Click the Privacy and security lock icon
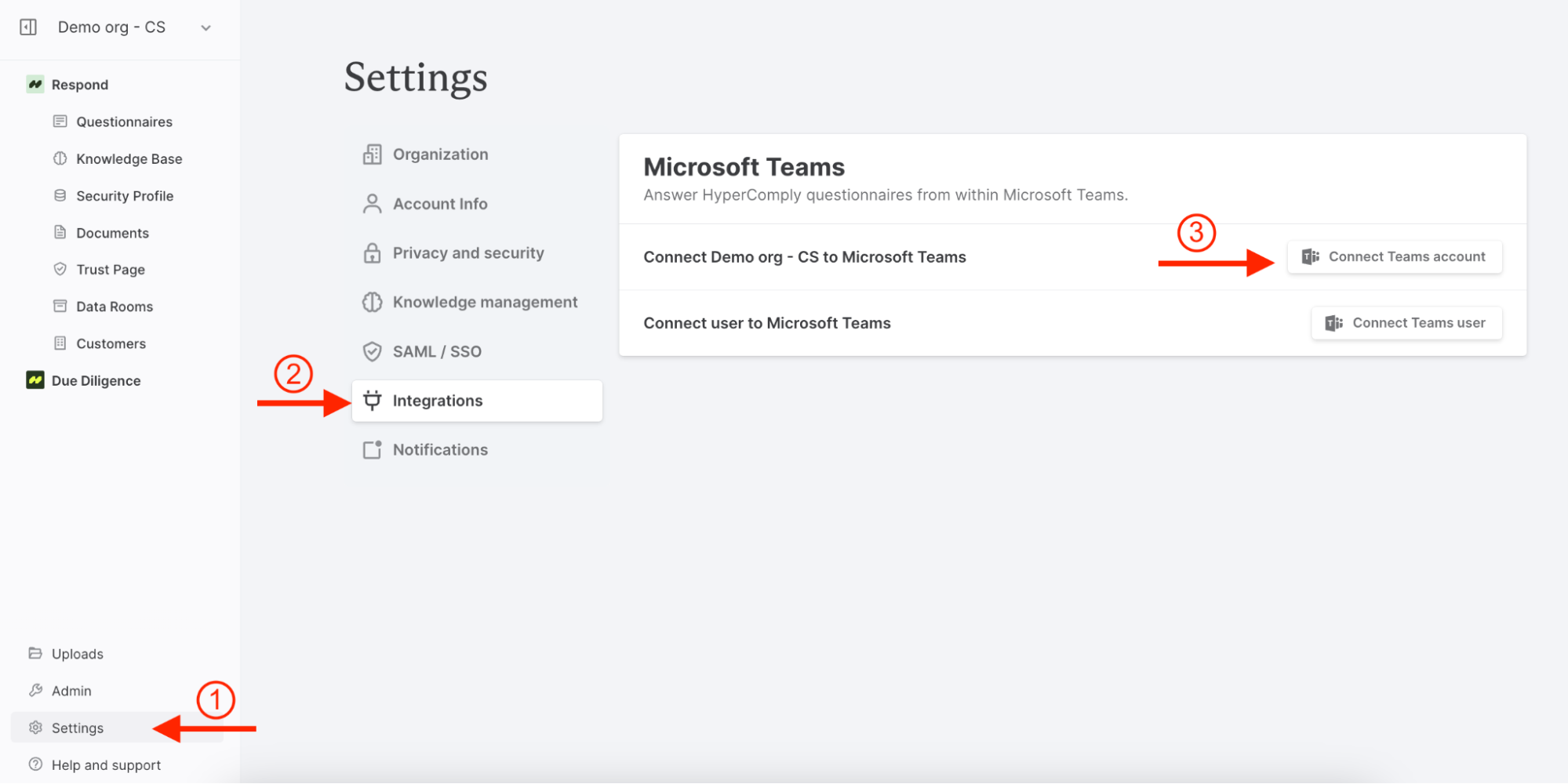This screenshot has height=784, width=1568. (x=373, y=253)
